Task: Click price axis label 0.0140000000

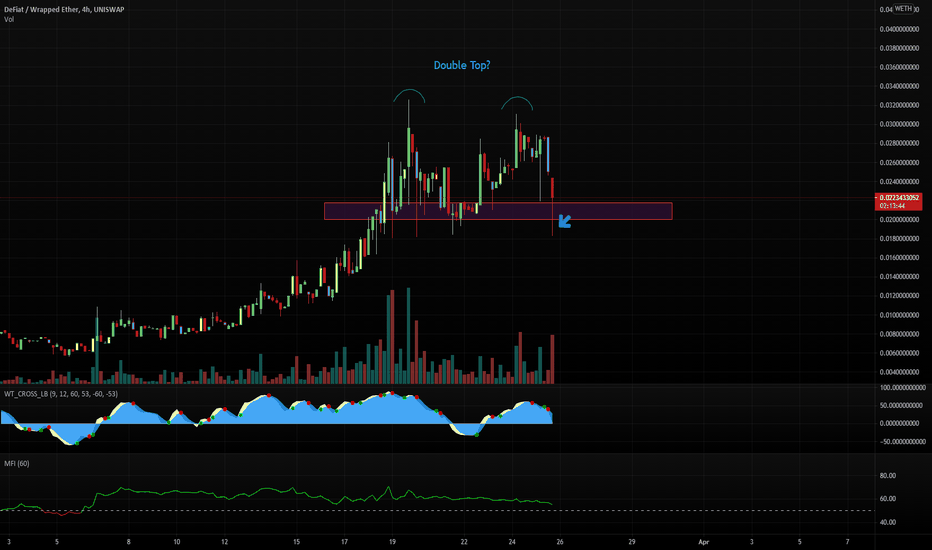Action: [899, 277]
